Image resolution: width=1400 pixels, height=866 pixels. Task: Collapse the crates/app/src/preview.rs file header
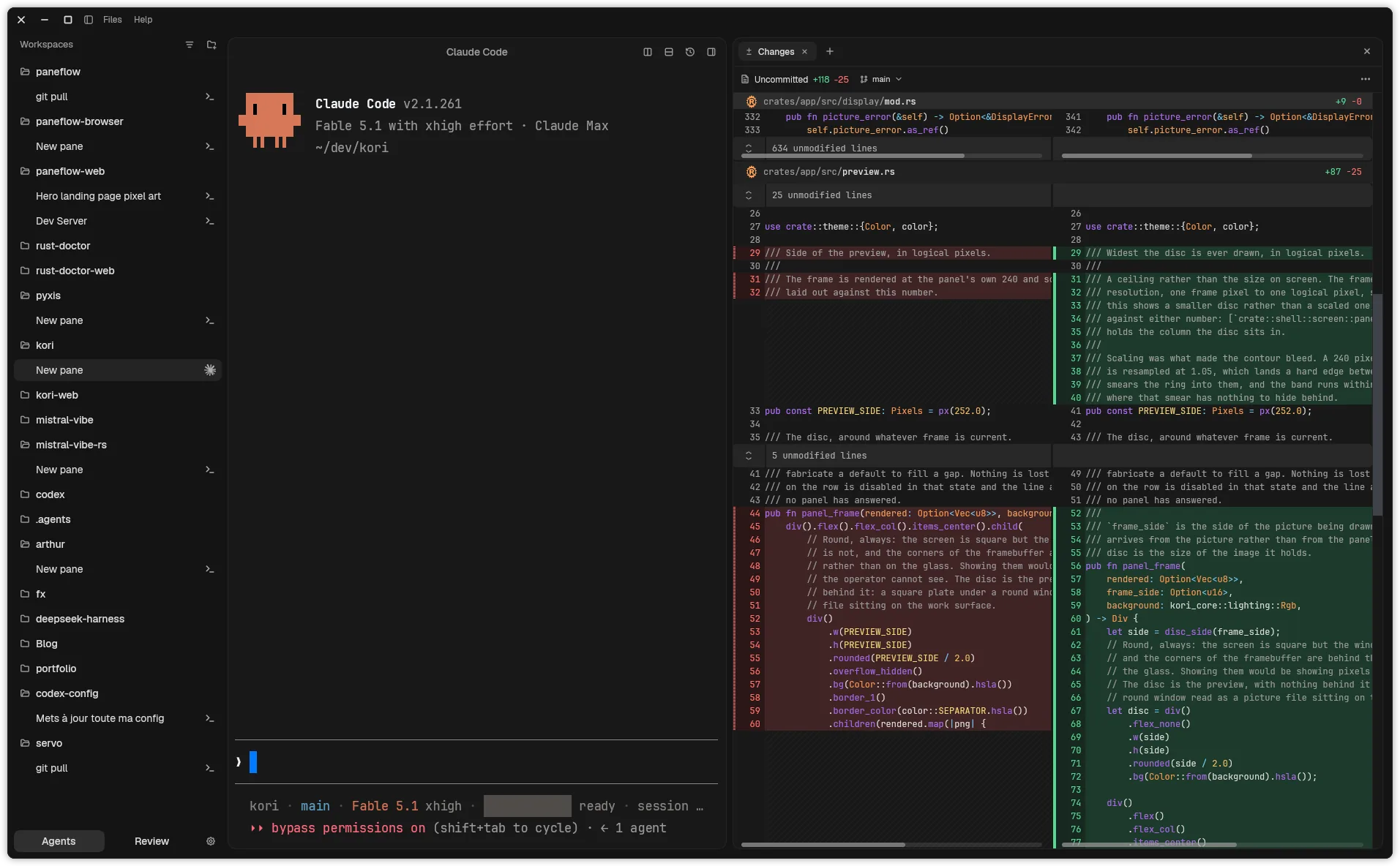click(x=1052, y=172)
